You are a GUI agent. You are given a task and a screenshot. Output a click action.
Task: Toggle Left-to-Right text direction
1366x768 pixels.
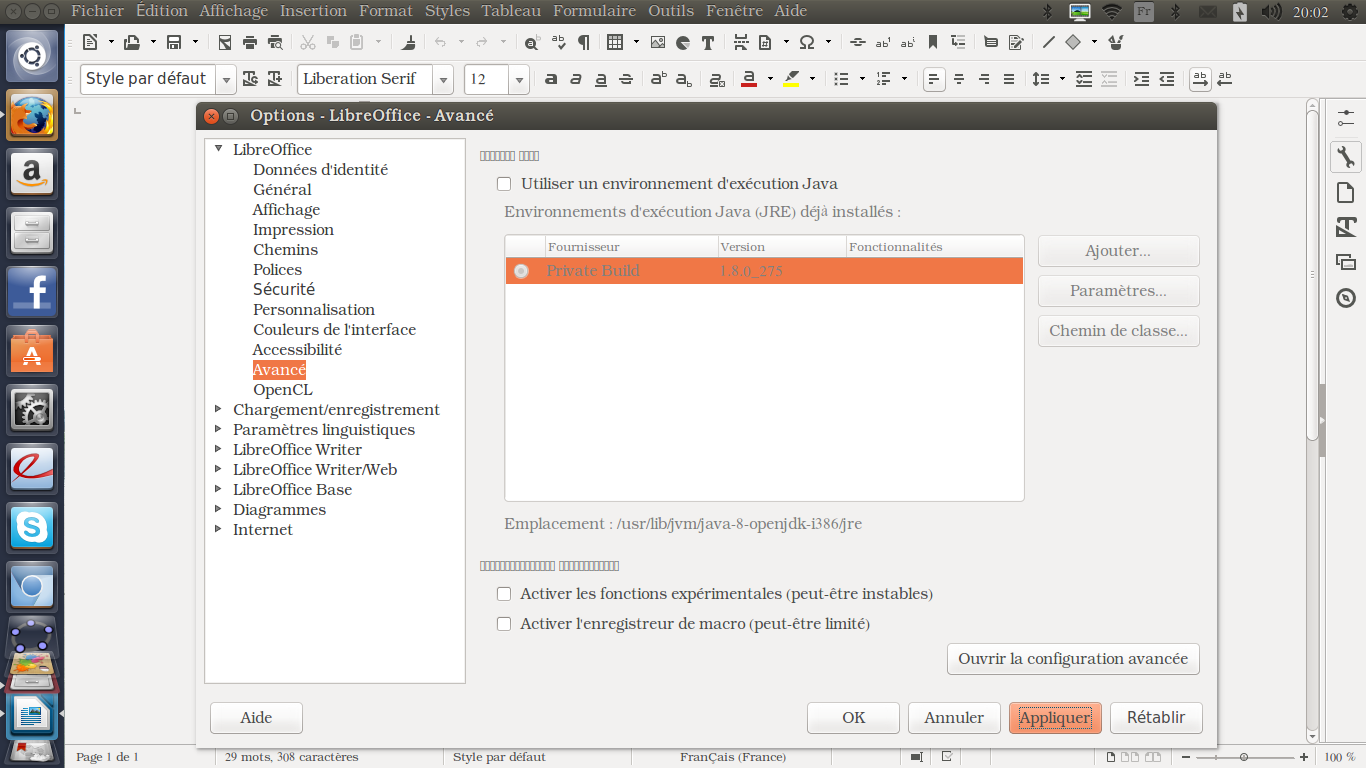click(1200, 79)
